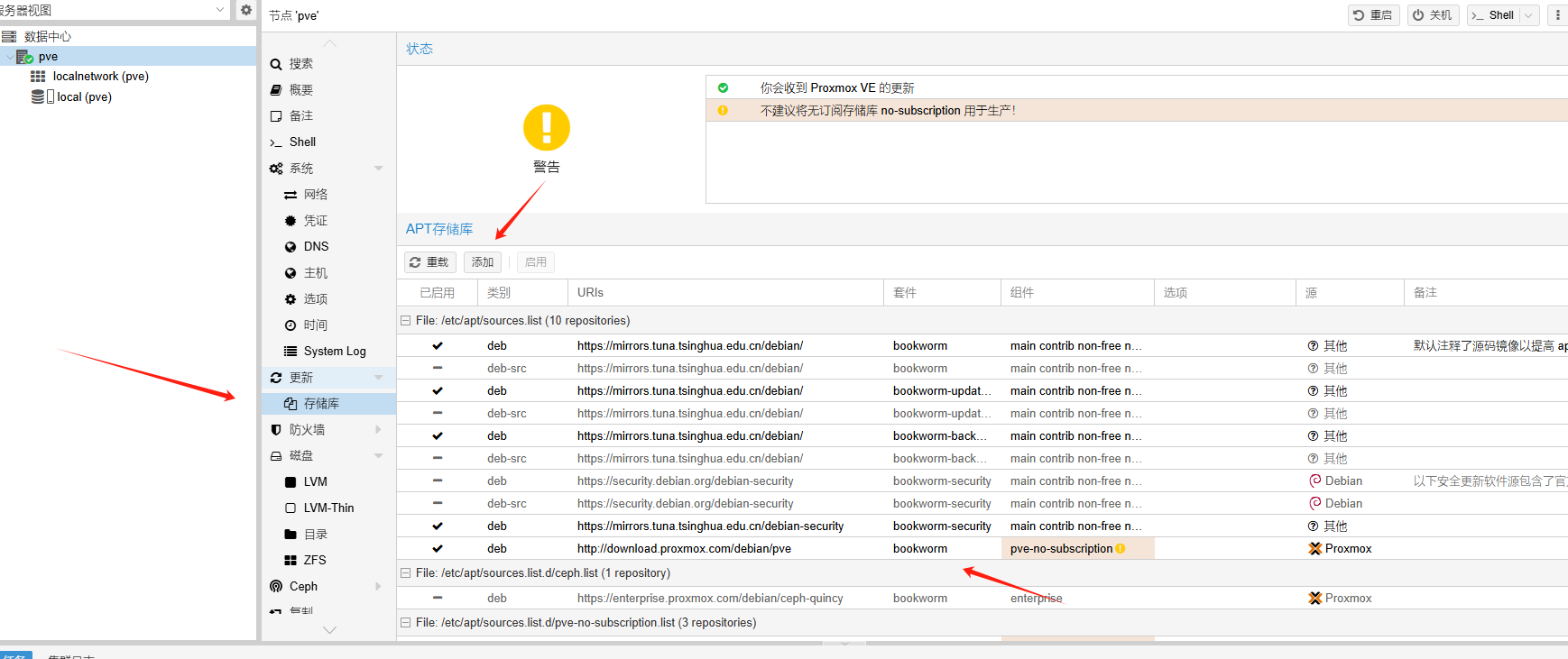
Task: Open the server view gear settings
Action: (x=245, y=10)
